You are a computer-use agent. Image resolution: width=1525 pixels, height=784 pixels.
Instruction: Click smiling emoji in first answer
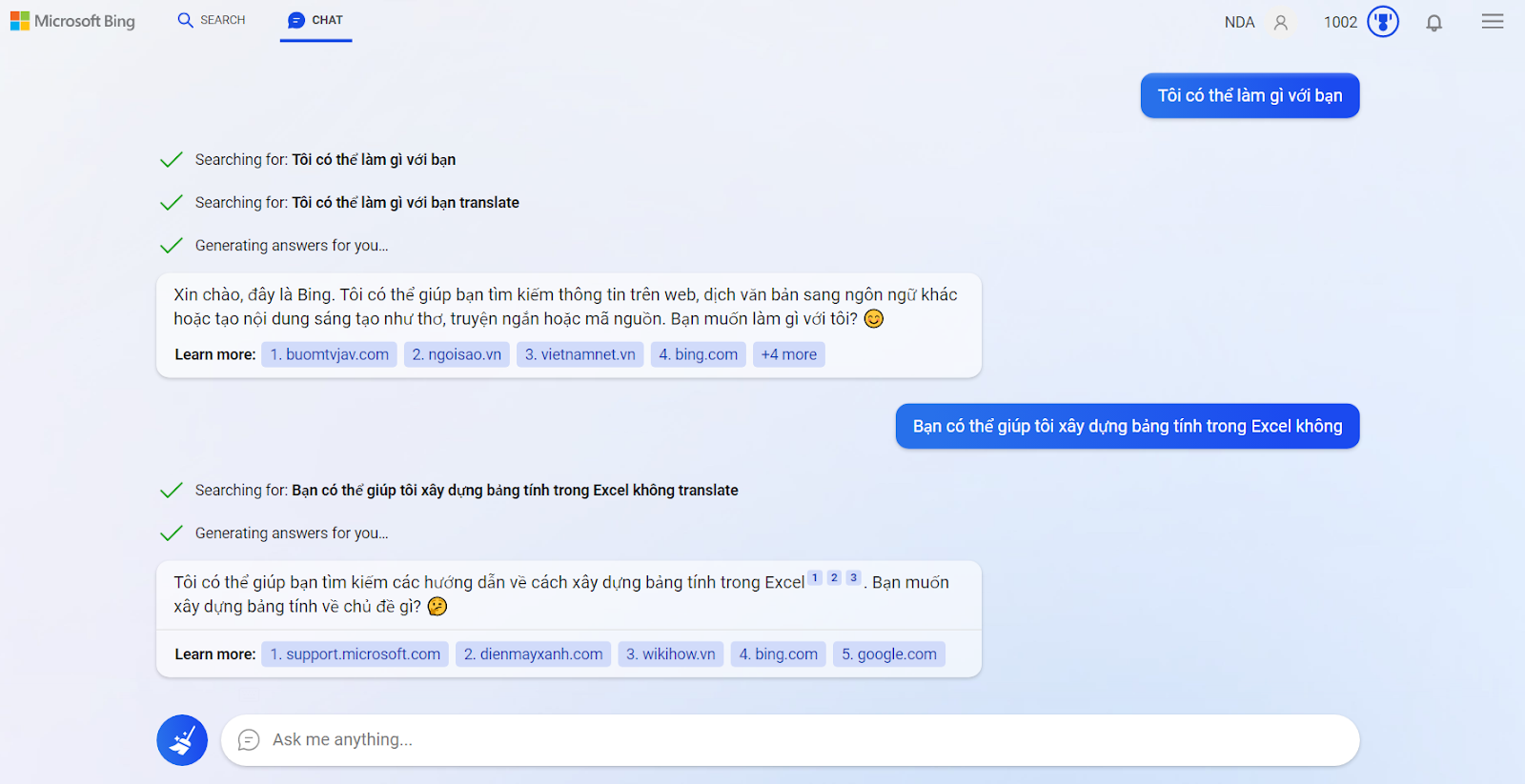(873, 319)
